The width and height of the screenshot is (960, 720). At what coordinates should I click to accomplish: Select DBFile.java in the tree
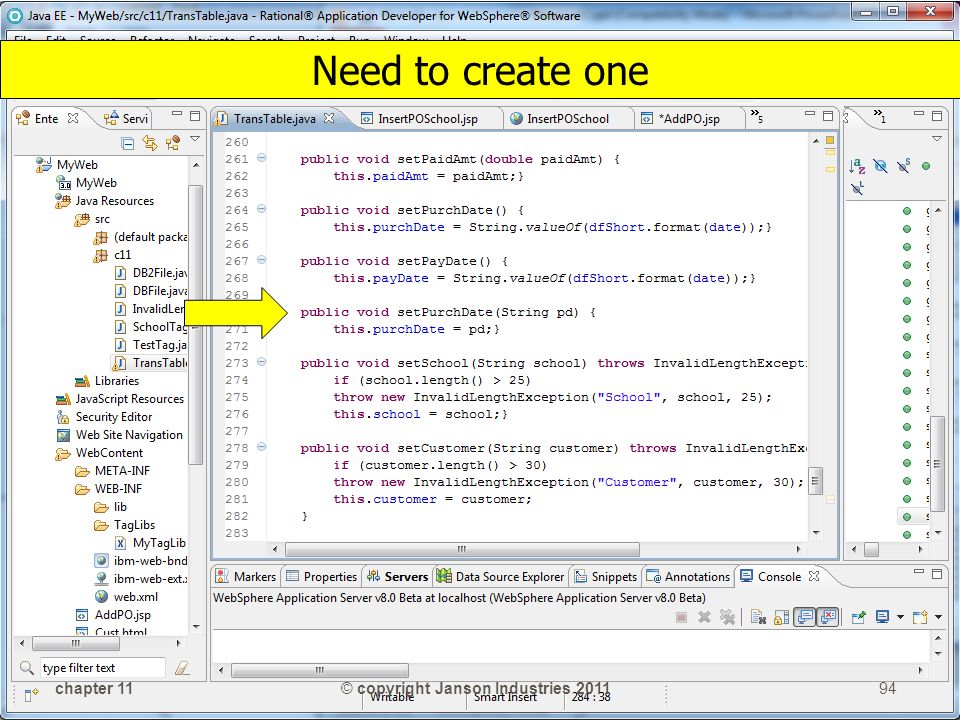pyautogui.click(x=151, y=291)
